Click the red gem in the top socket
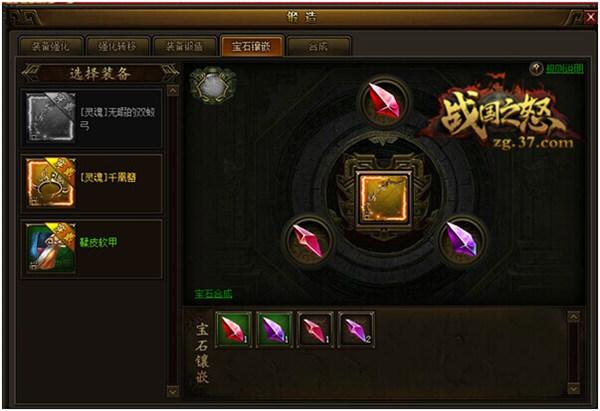The image size is (600, 411). tap(383, 101)
